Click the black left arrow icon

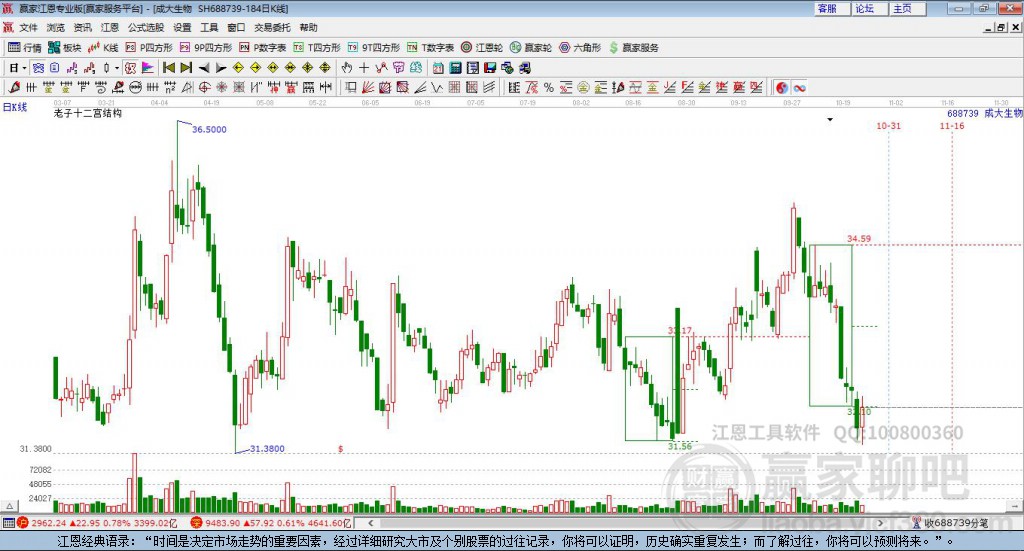(203, 68)
